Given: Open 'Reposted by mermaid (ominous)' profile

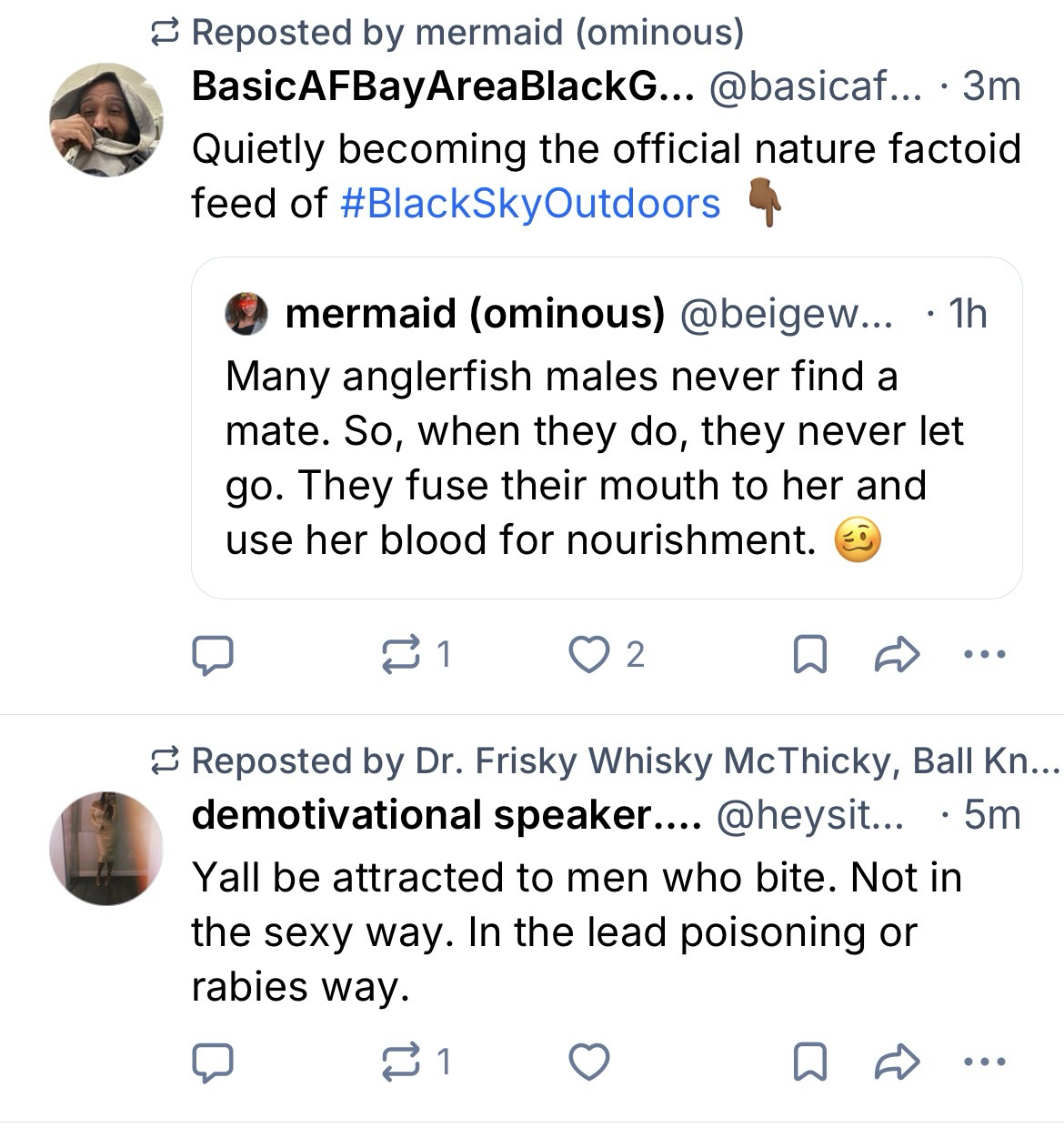Looking at the screenshot, I should 467,33.
